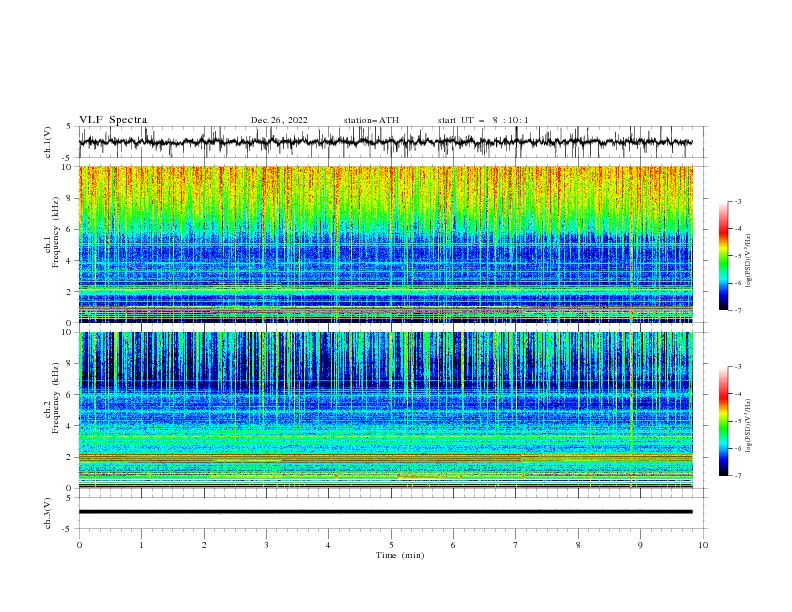Click the '-5' tick on the ch.1(V) axis
Viewport: 792px width, 612px height.
pyautogui.click(x=68, y=158)
